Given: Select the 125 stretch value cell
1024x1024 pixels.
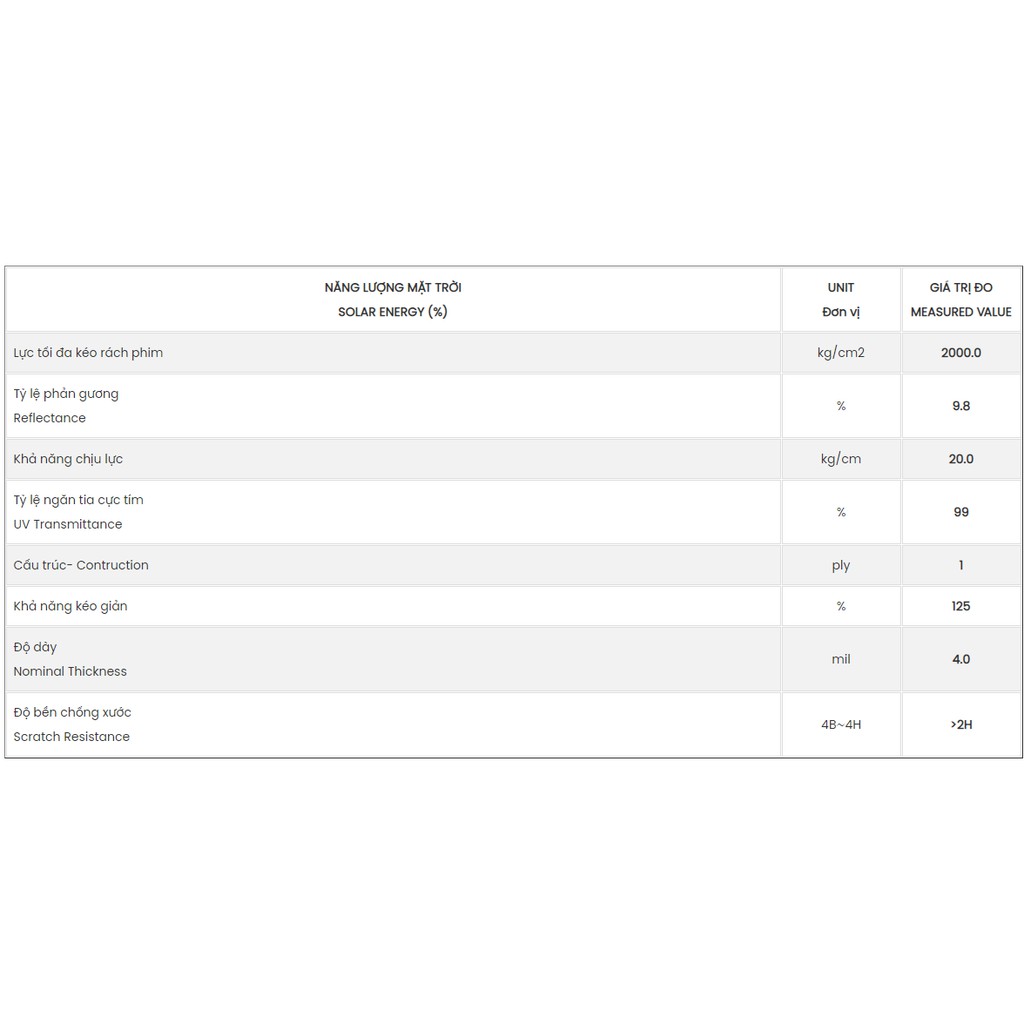Looking at the screenshot, I should click(961, 606).
